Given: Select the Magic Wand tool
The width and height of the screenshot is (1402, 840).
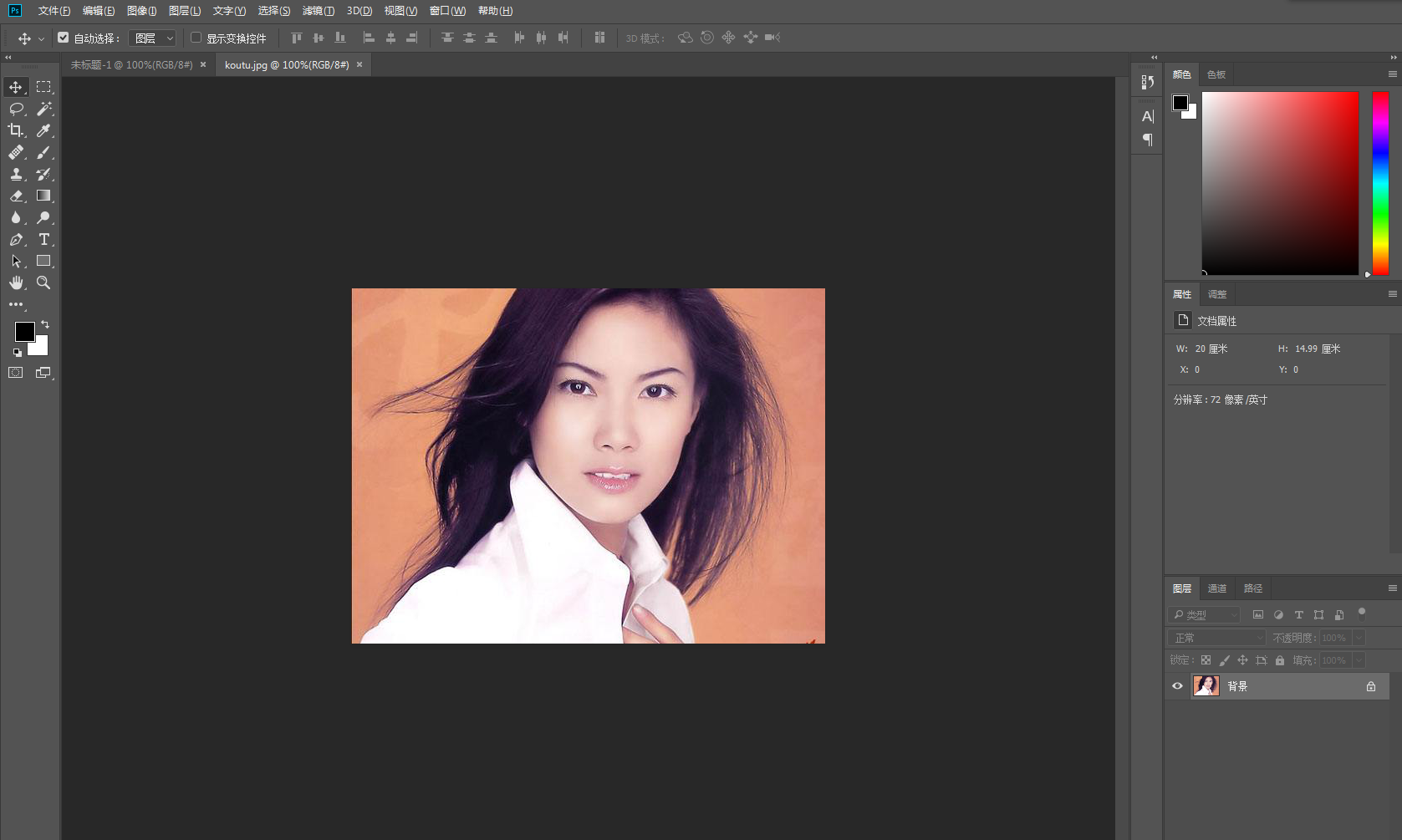Looking at the screenshot, I should pyautogui.click(x=44, y=109).
